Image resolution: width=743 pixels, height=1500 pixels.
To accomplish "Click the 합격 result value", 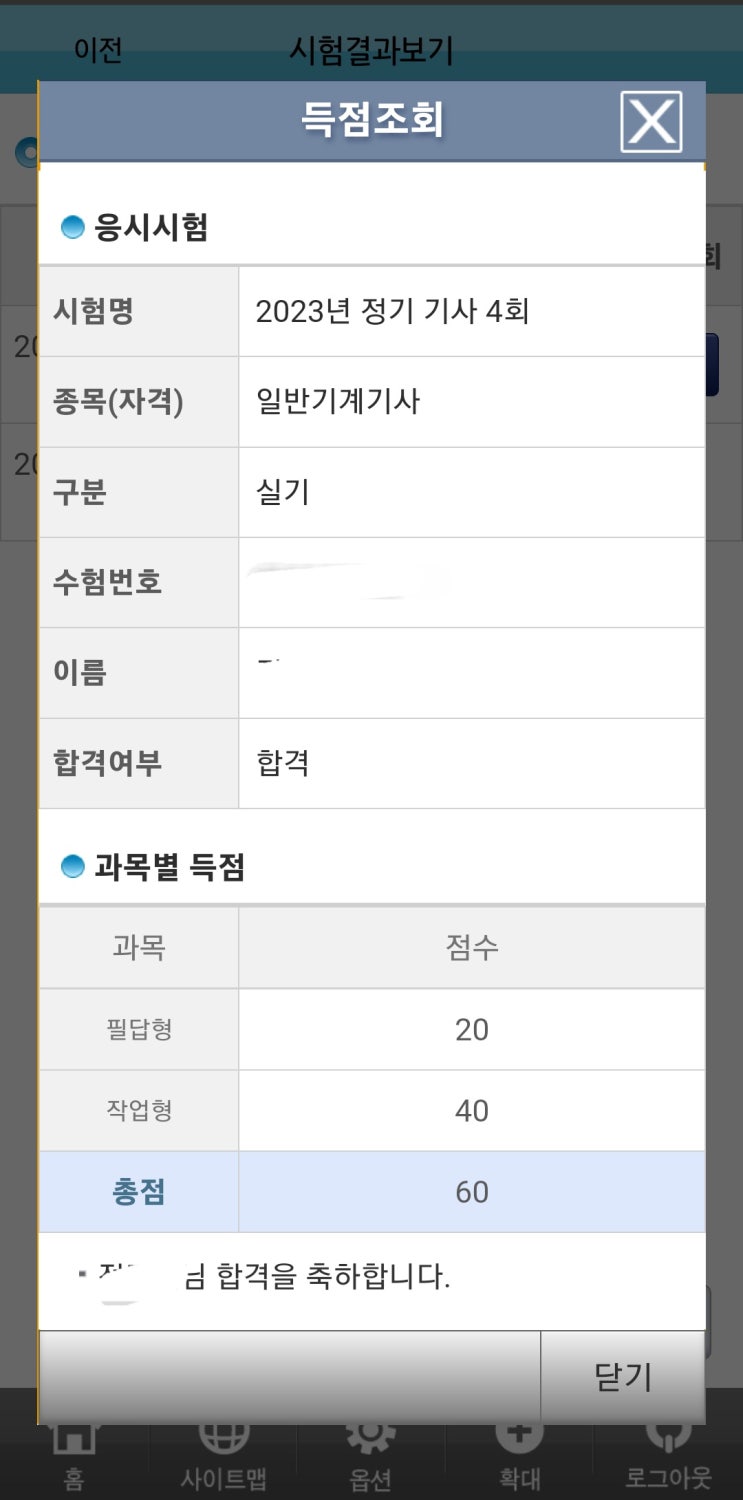I will [283, 763].
